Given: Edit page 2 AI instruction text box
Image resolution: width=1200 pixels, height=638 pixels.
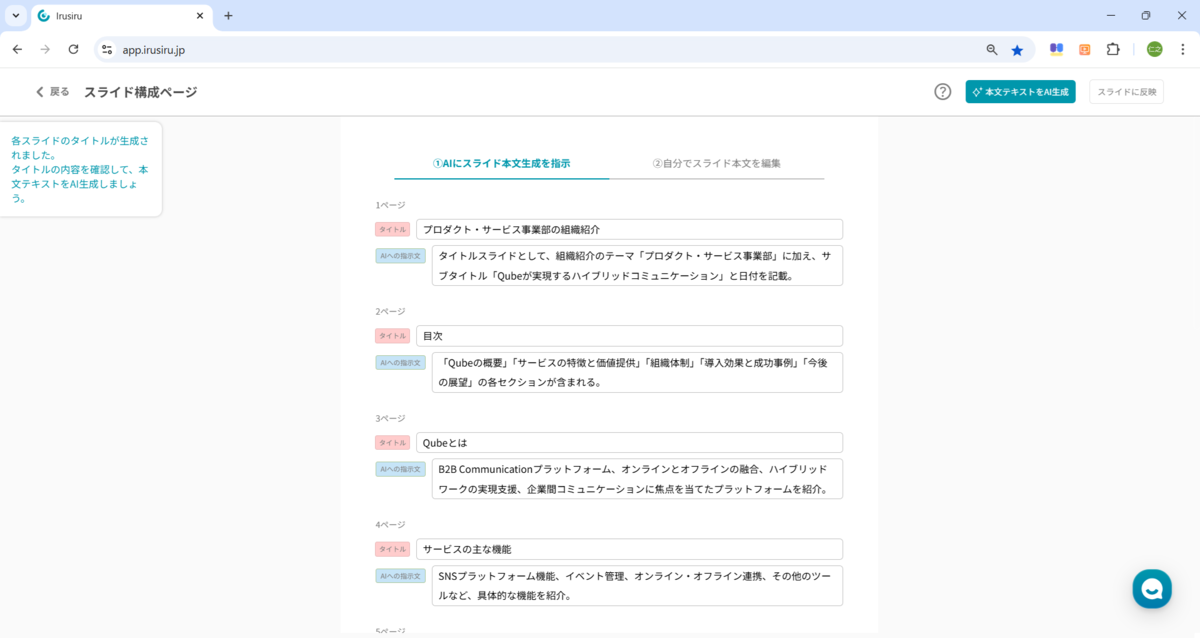Looking at the screenshot, I should pos(637,372).
